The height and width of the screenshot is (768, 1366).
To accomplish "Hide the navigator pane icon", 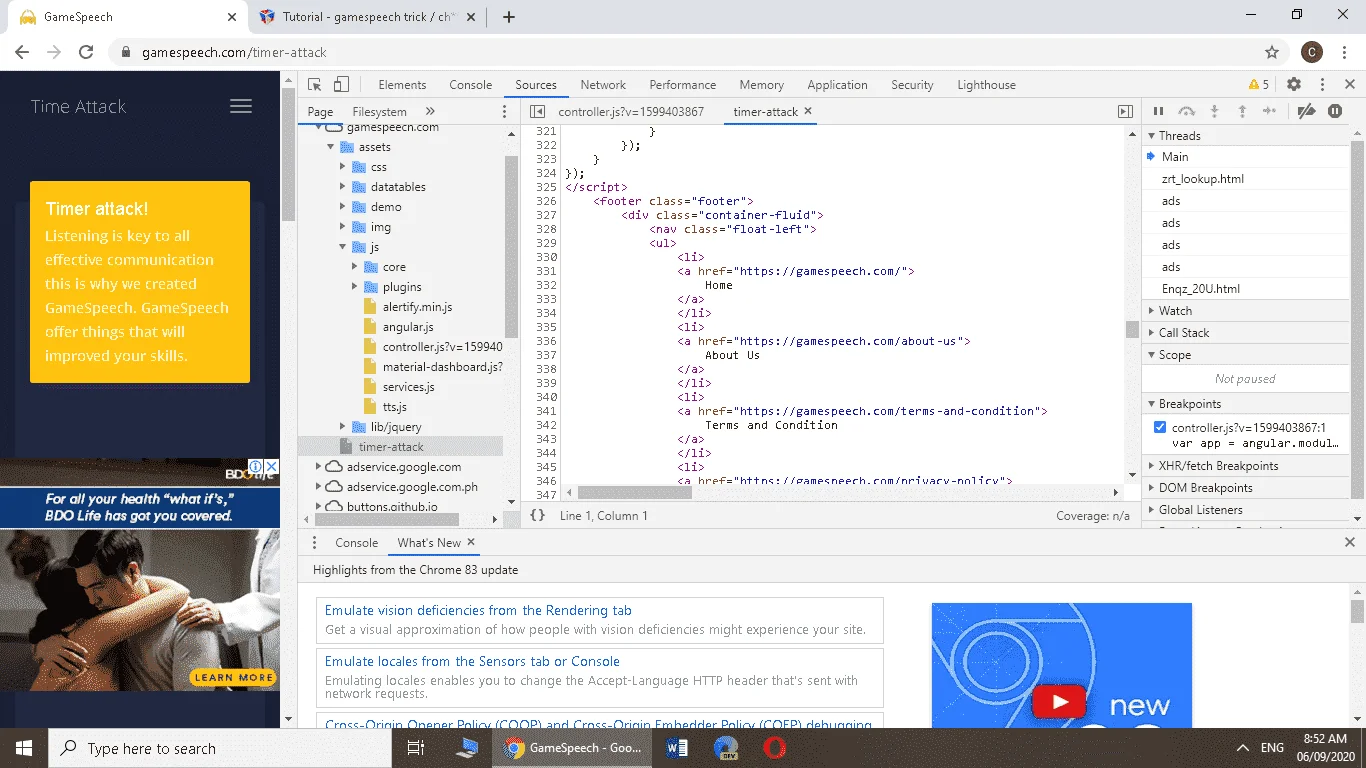I will [537, 112].
